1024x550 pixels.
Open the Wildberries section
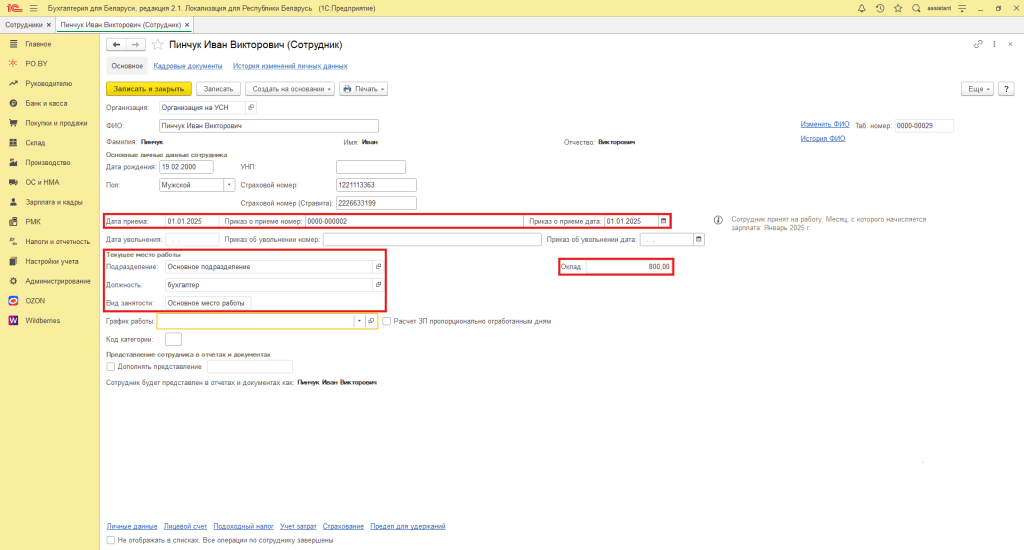pyautogui.click(x=42, y=321)
